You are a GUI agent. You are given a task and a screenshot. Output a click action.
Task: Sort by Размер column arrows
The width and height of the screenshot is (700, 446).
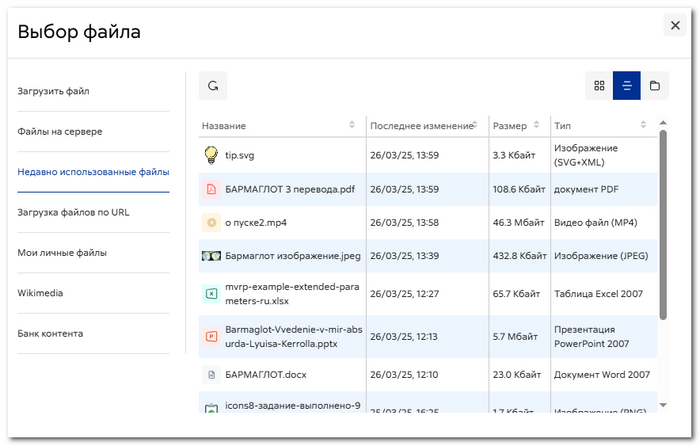pyautogui.click(x=536, y=125)
